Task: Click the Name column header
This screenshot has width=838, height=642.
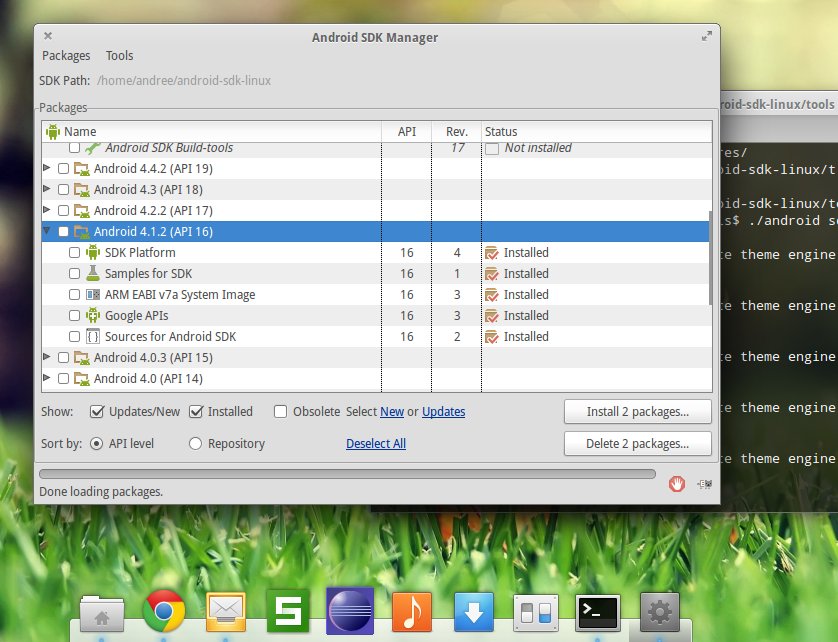Action: point(212,132)
